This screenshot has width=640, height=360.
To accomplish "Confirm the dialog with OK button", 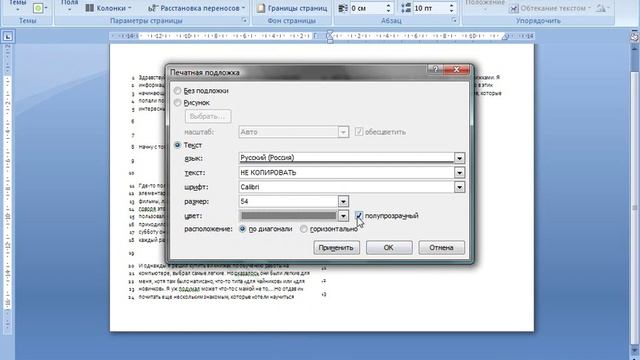I will 389,247.
